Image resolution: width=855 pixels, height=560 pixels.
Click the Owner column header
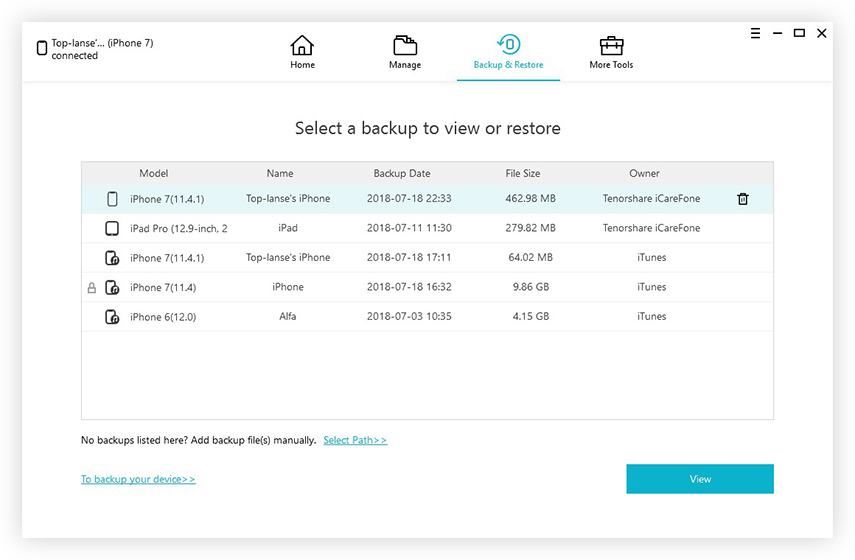coord(644,173)
